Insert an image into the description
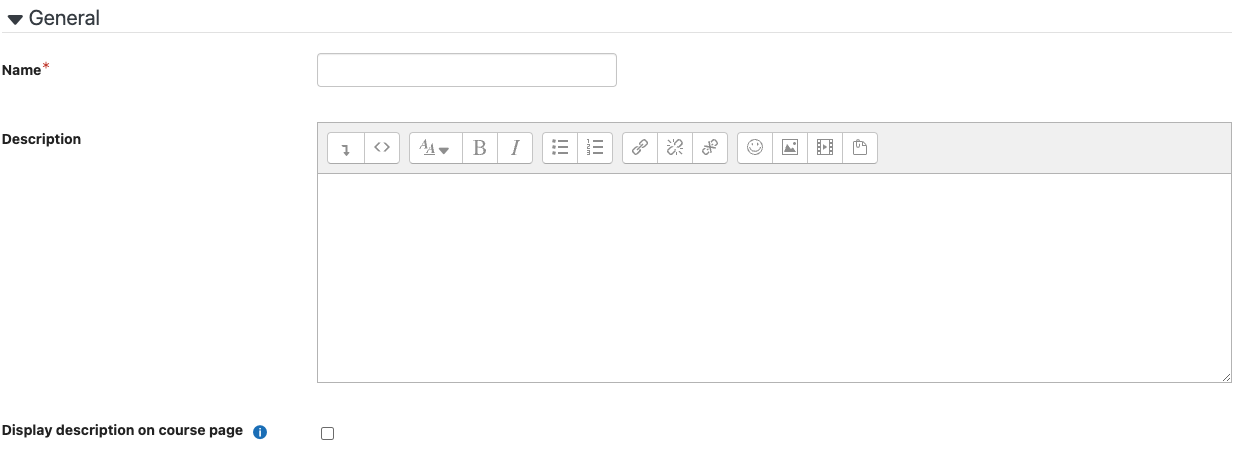 [x=790, y=148]
